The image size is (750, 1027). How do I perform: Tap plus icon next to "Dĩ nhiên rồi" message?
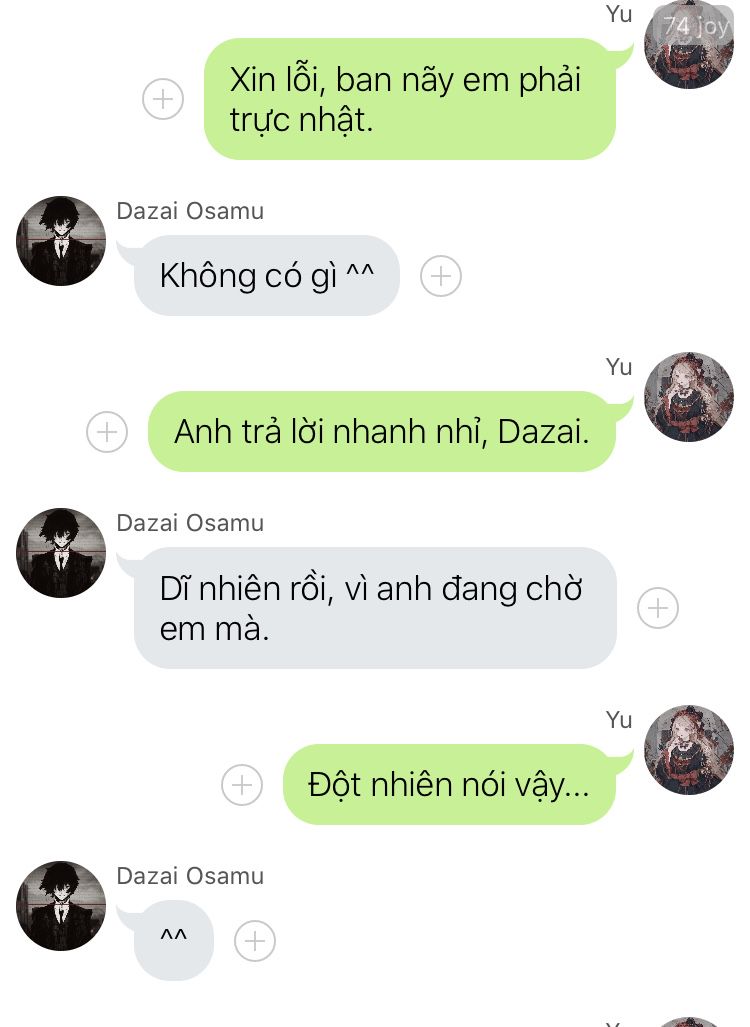pyautogui.click(x=658, y=608)
